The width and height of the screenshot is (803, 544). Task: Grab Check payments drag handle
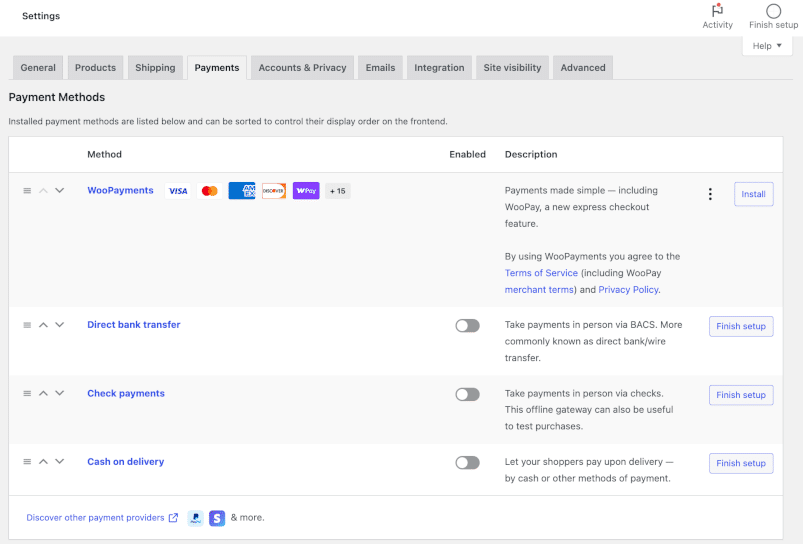(27, 393)
